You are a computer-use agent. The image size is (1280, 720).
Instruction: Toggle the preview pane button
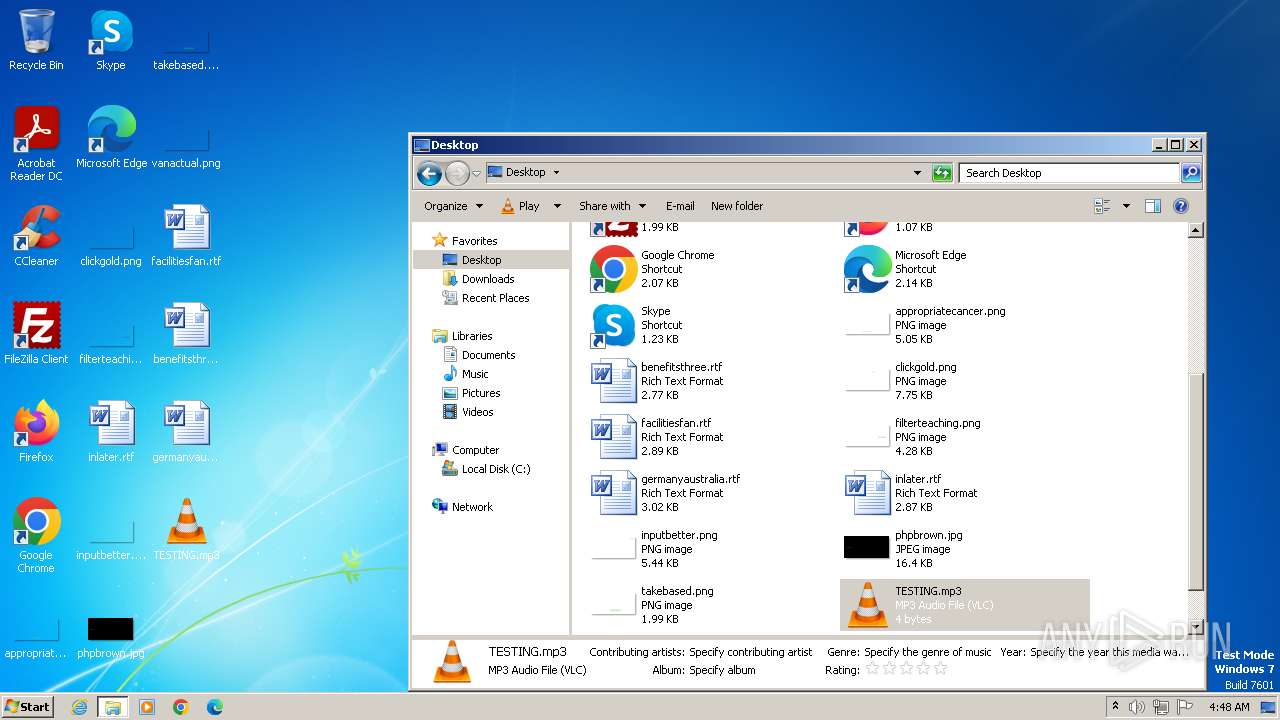coord(1152,206)
